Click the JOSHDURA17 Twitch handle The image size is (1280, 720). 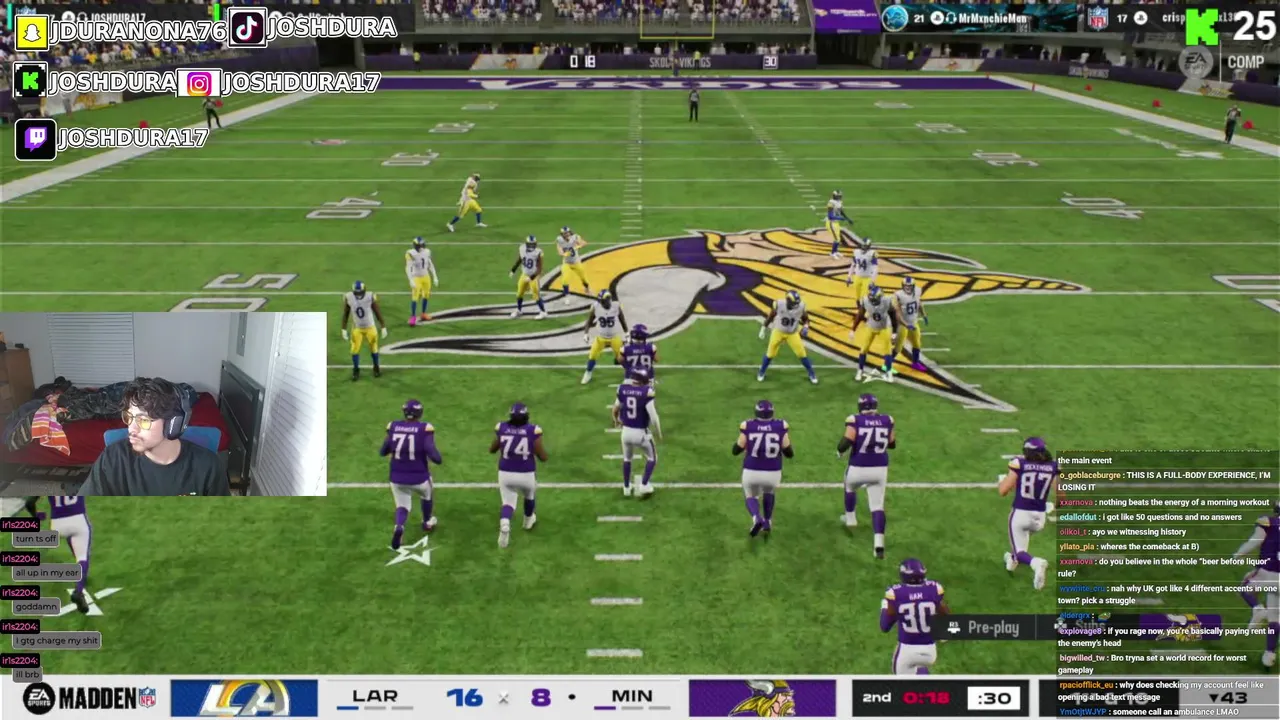click(132, 138)
